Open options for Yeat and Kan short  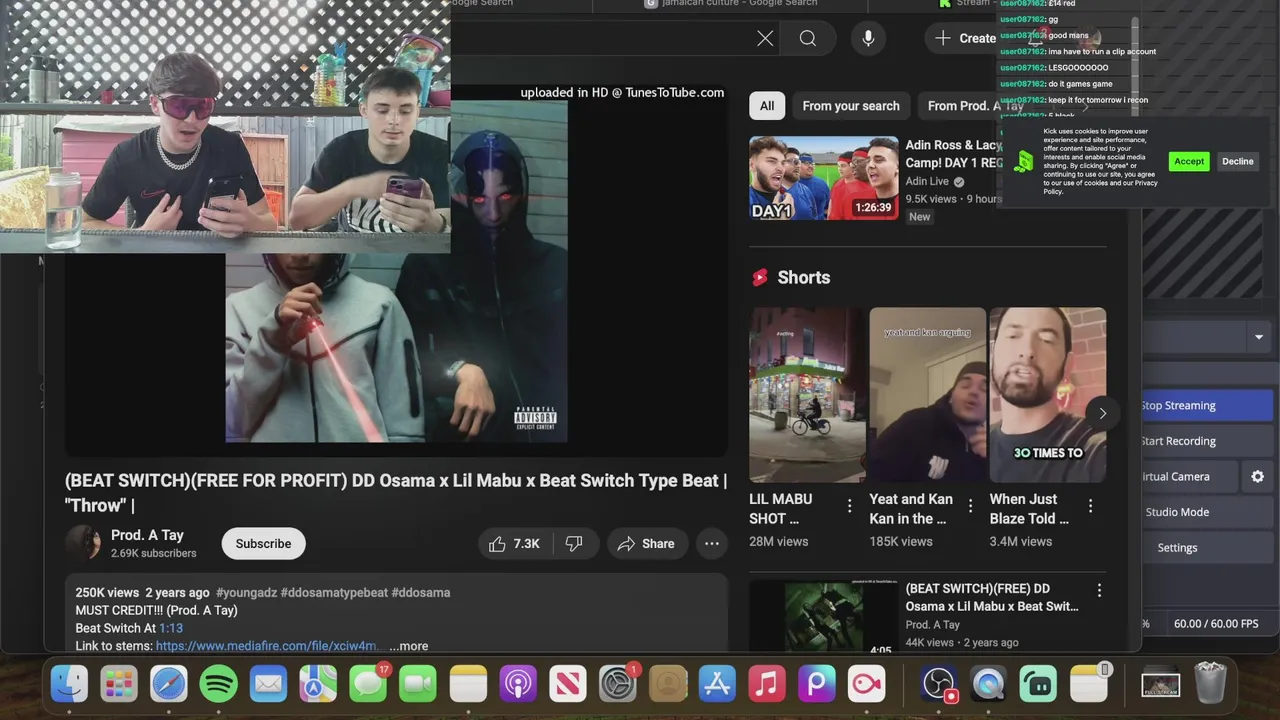[x=970, y=506]
